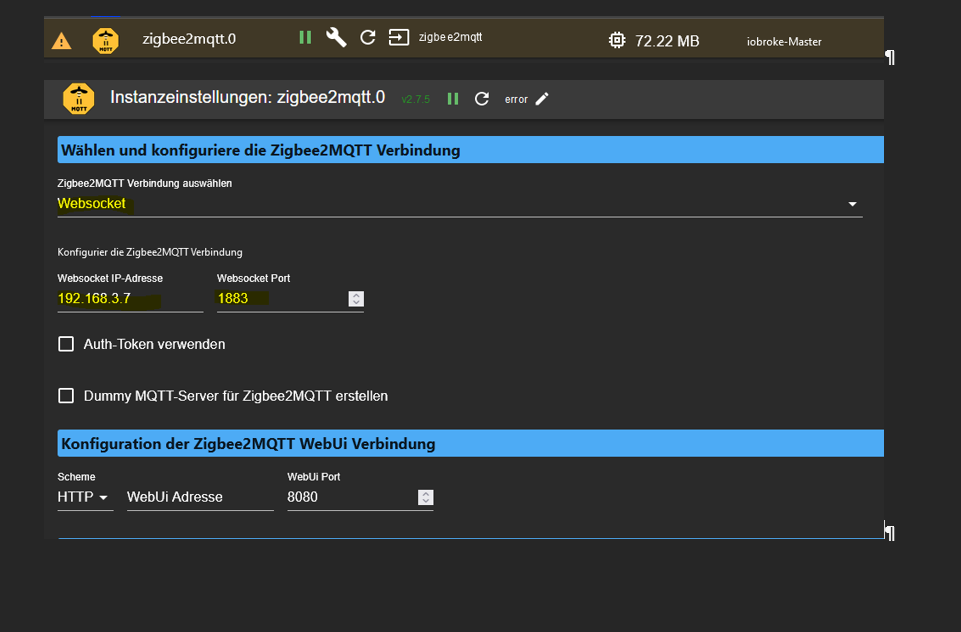Click the 72.22 MB memory value
The image size is (961, 632).
pyautogui.click(x=667, y=41)
